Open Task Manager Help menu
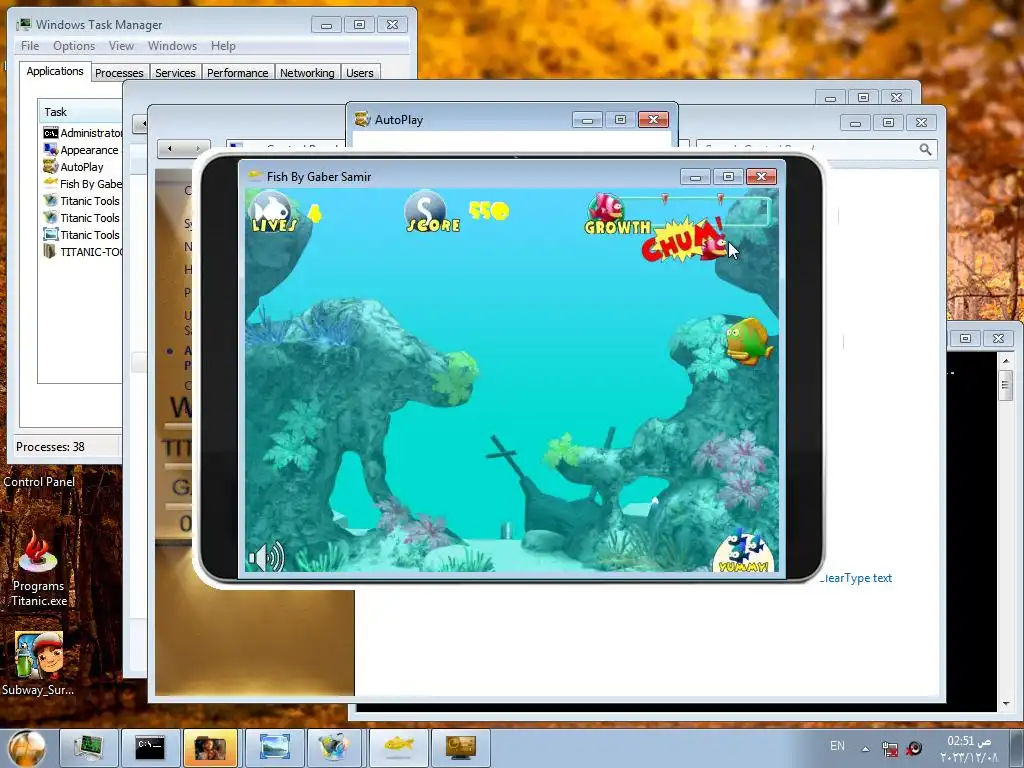 tap(223, 46)
